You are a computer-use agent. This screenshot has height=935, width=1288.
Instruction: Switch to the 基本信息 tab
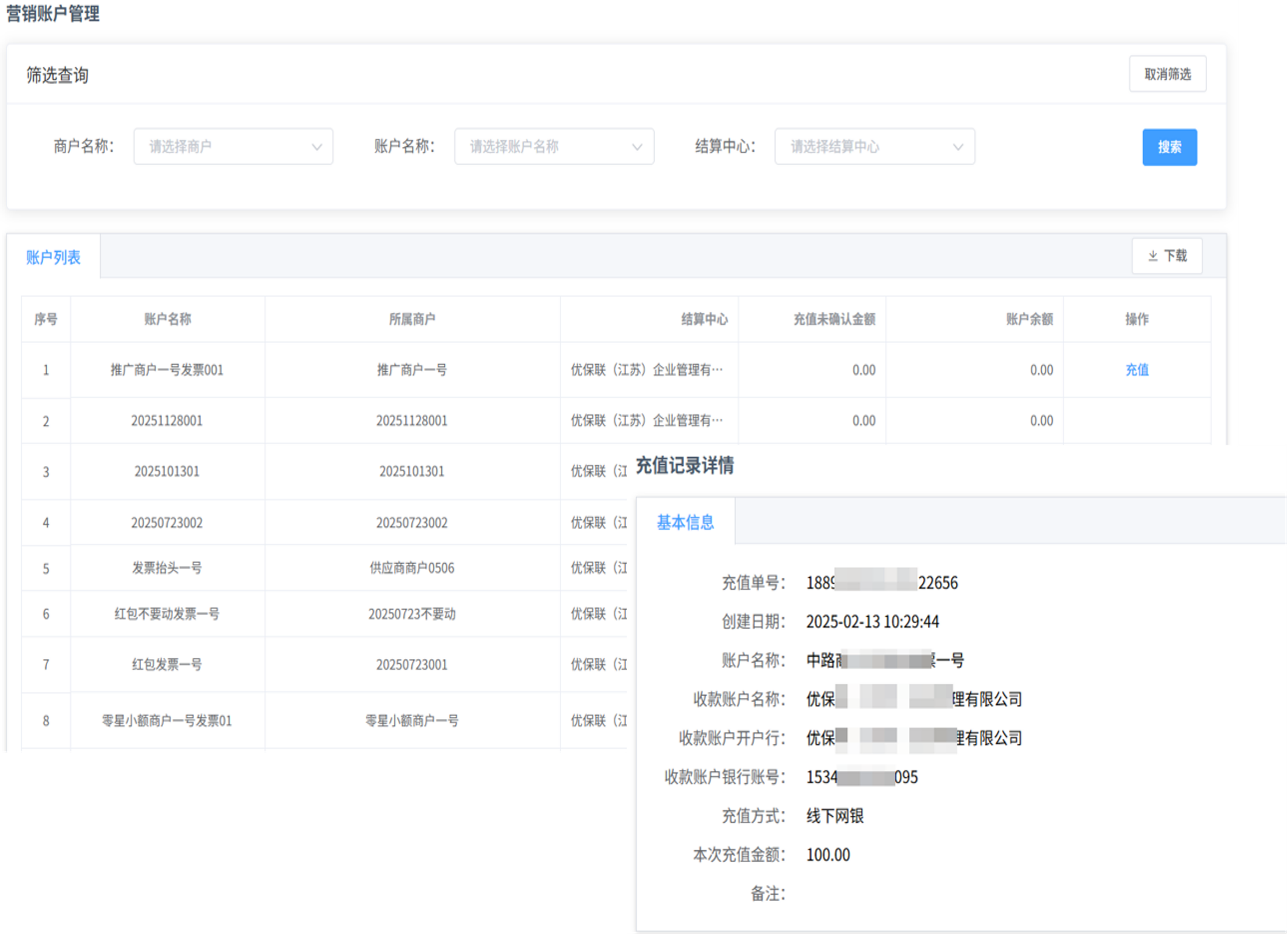point(685,522)
